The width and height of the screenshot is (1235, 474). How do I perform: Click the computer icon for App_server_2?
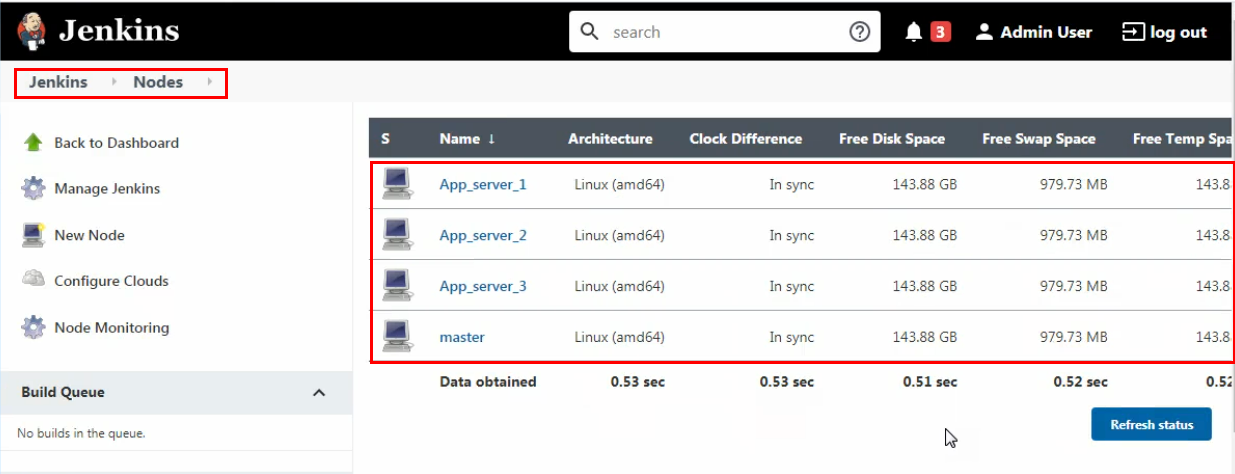click(398, 235)
